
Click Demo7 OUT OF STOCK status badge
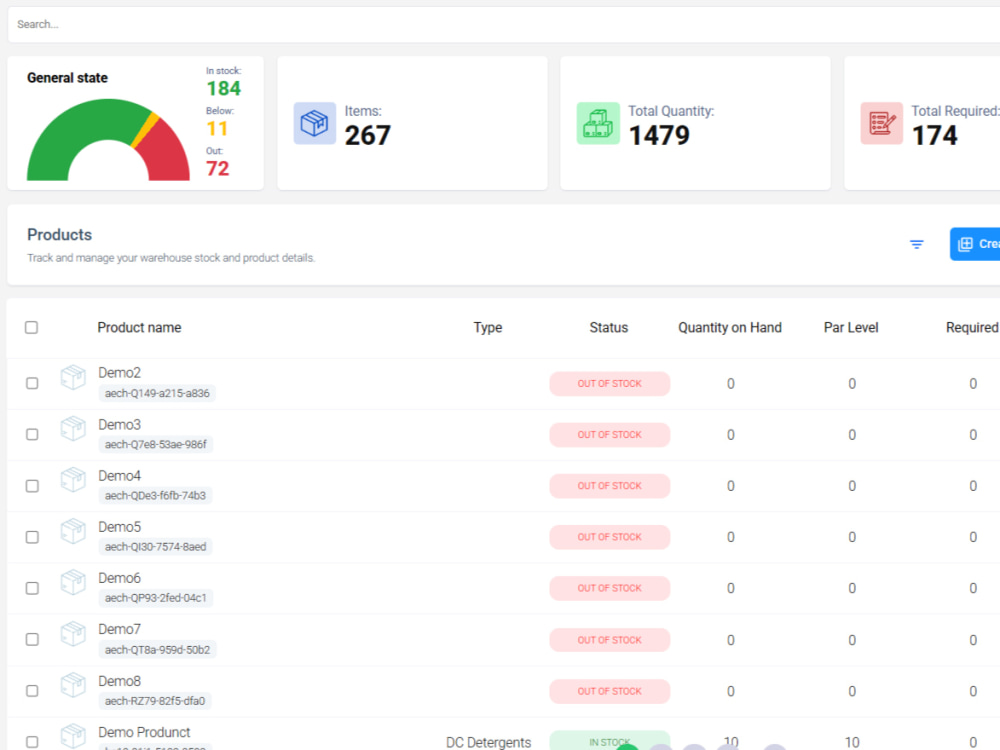pyautogui.click(x=610, y=640)
